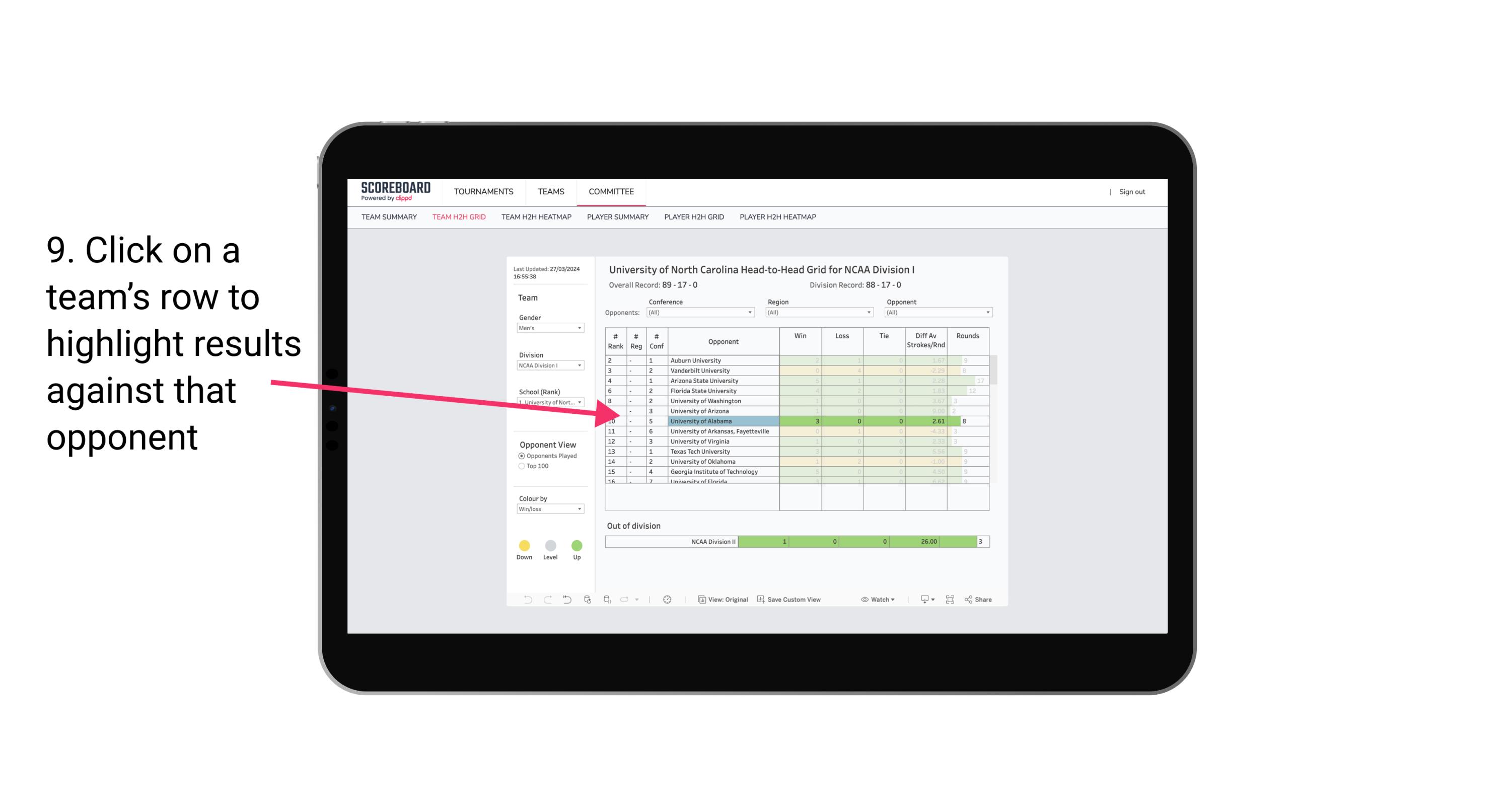Click the Down colour swatch indicator
This screenshot has width=1510, height=812.
click(x=523, y=546)
